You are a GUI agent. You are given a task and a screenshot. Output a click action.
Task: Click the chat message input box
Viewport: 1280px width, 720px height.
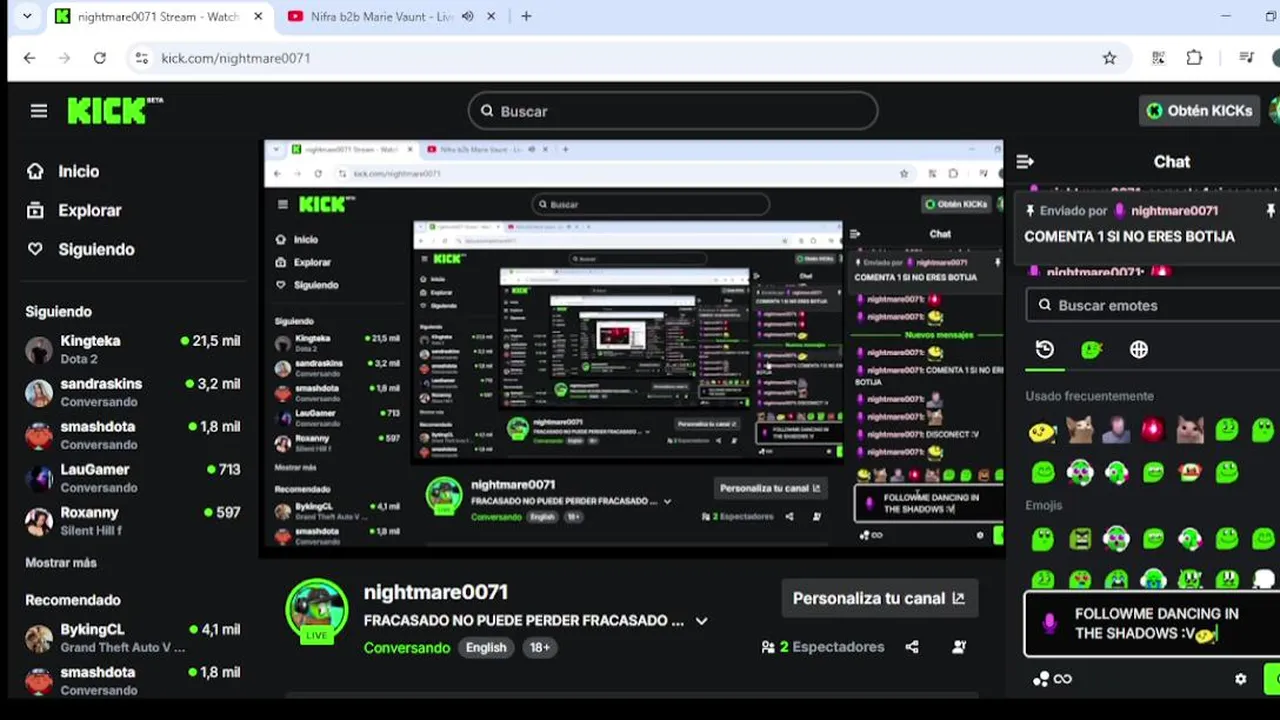coord(1152,623)
